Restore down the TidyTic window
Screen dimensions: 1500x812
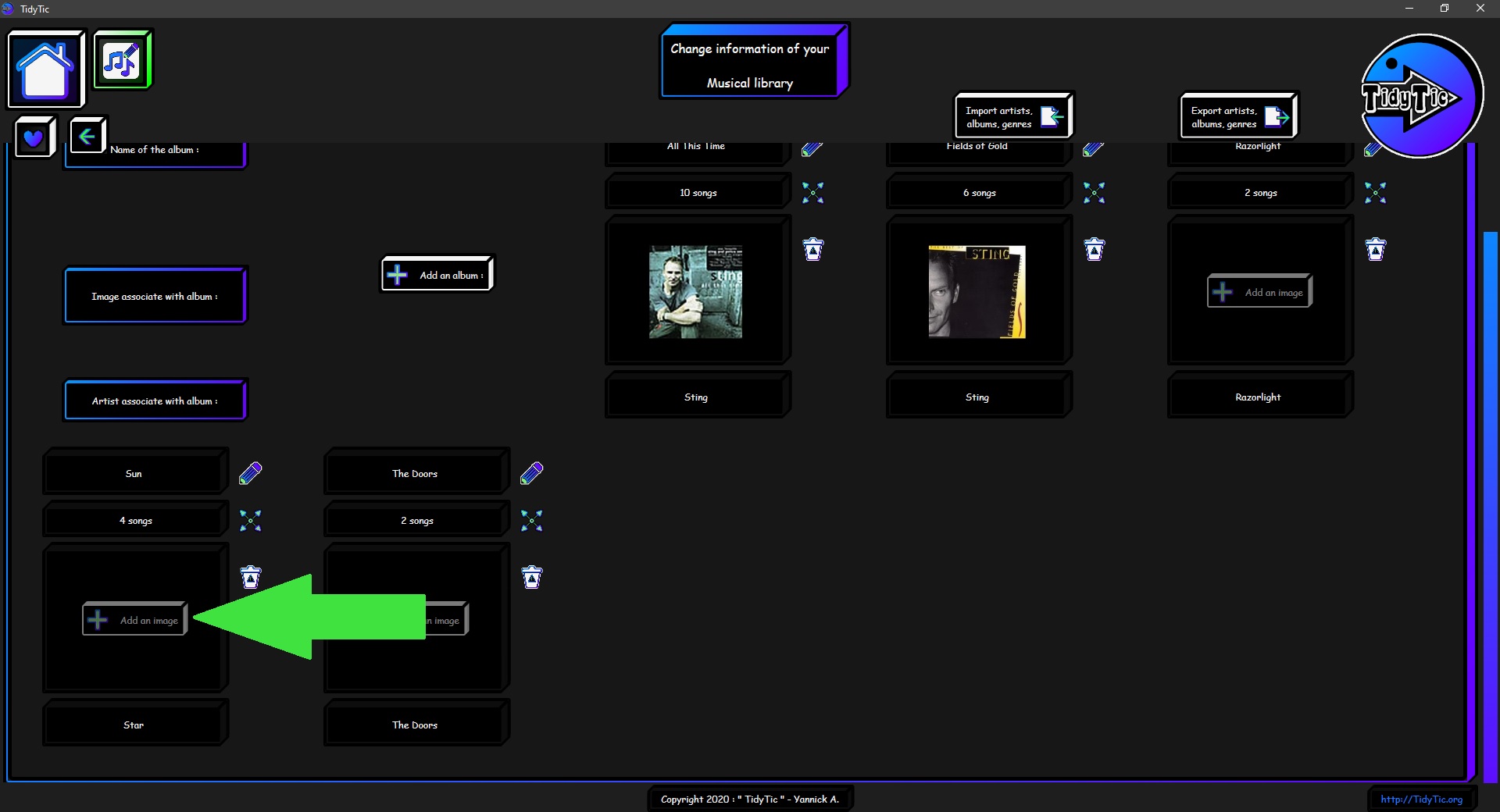(1445, 9)
